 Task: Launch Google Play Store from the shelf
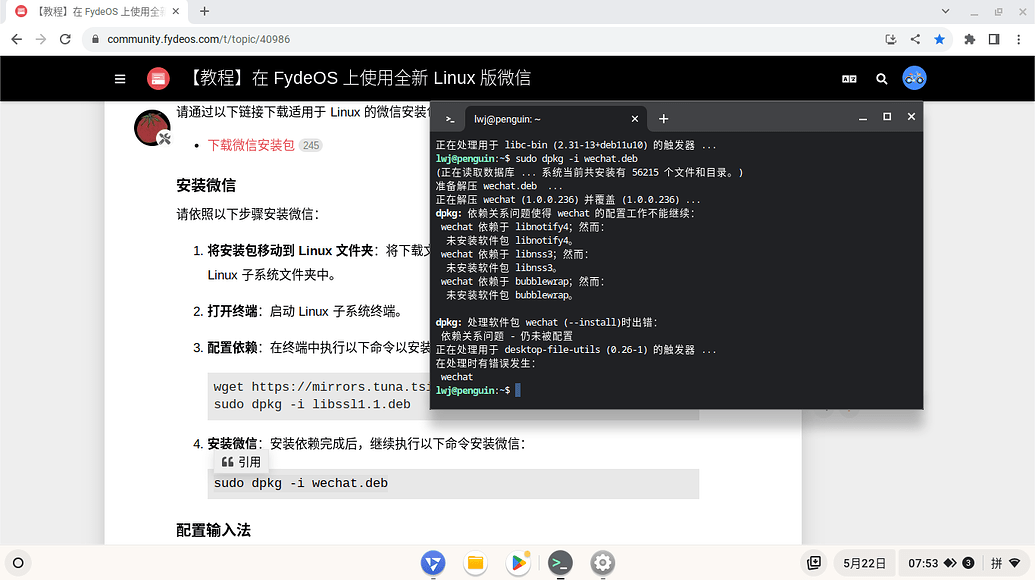(517, 563)
